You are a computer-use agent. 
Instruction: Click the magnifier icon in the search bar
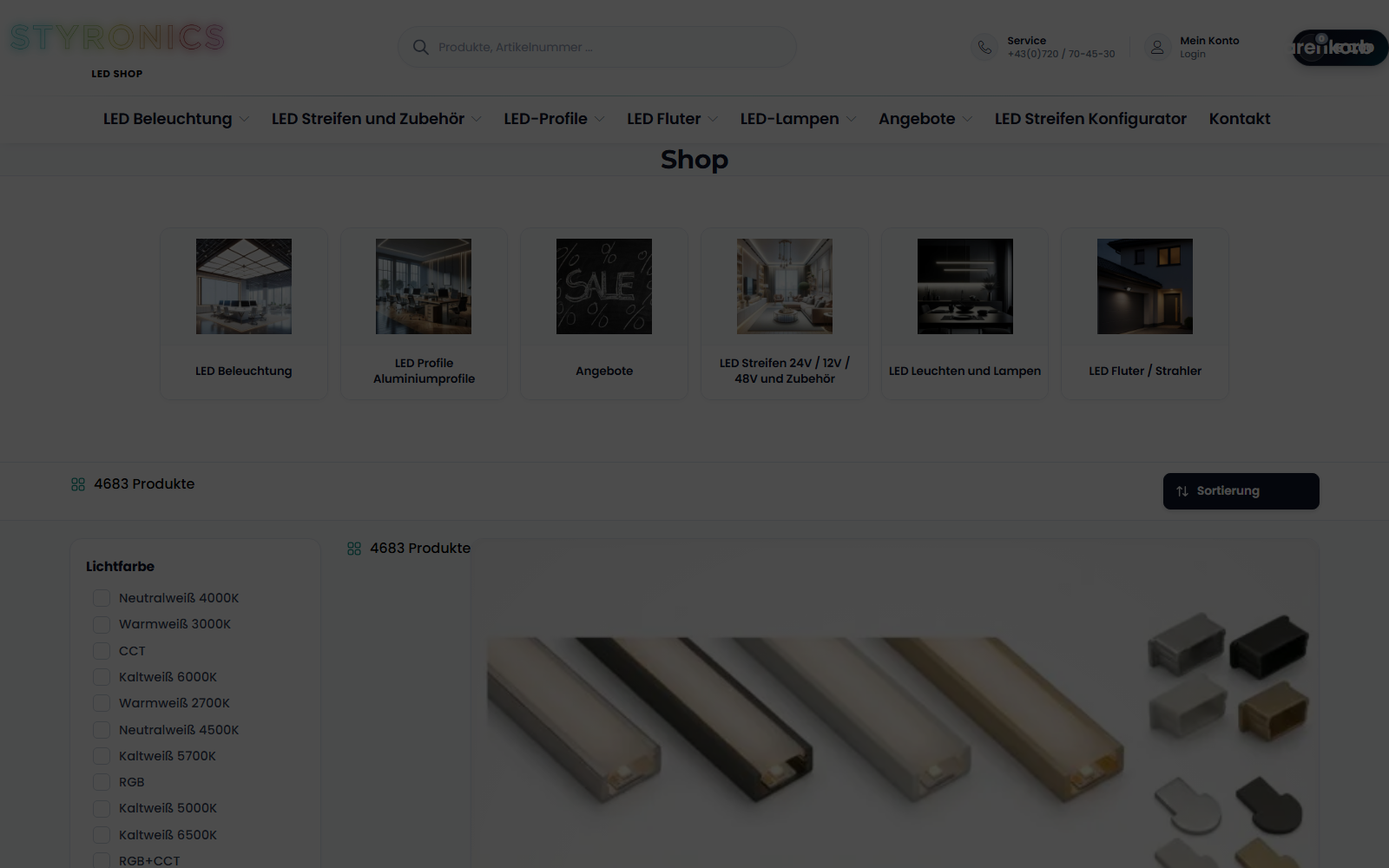point(420,47)
